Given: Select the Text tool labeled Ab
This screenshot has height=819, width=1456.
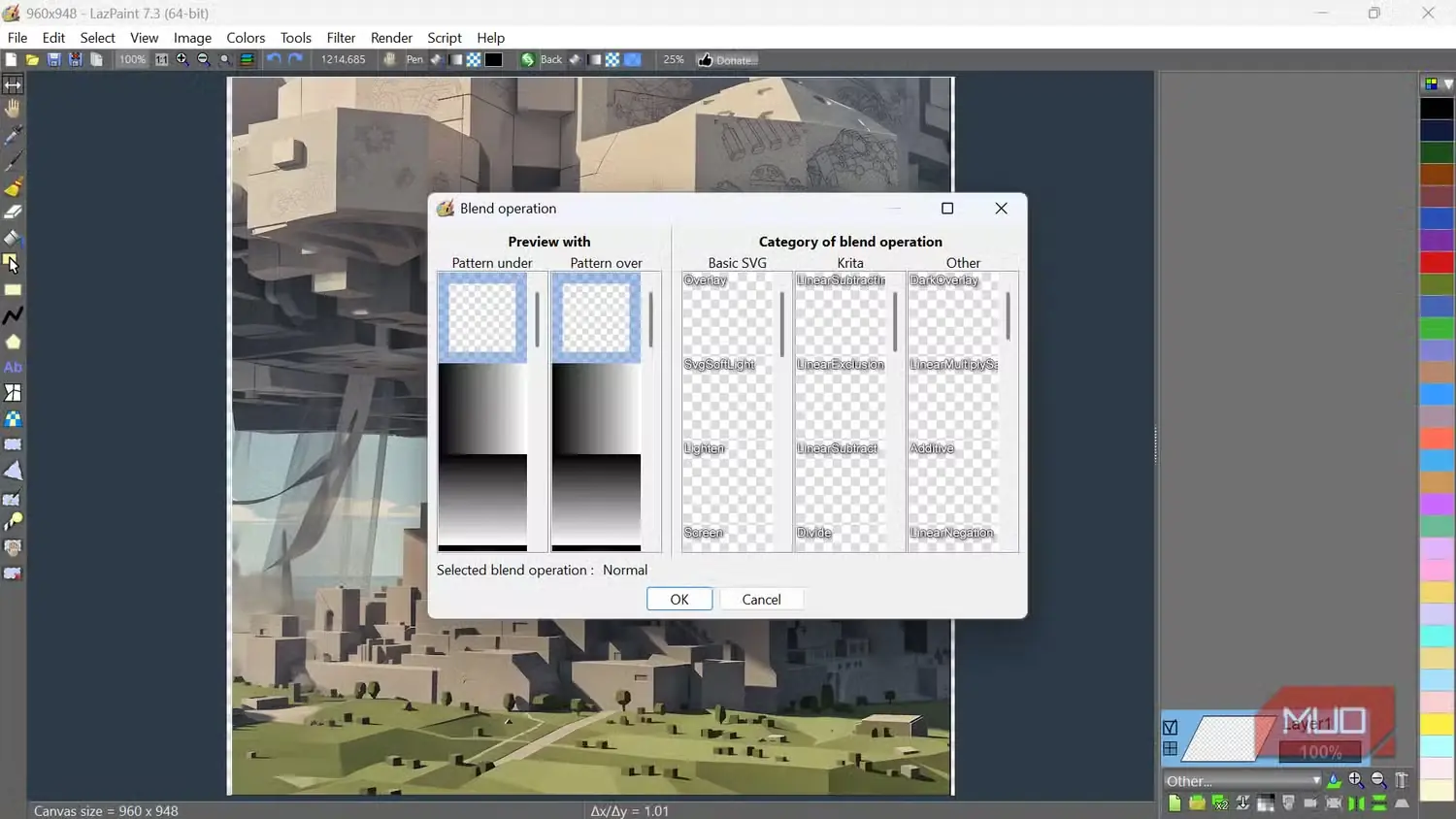Looking at the screenshot, I should (13, 367).
